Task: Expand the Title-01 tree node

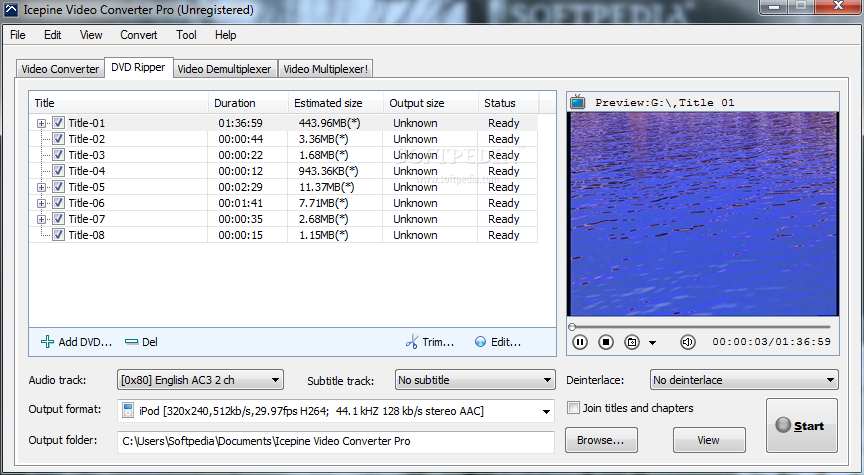Action: (41, 123)
